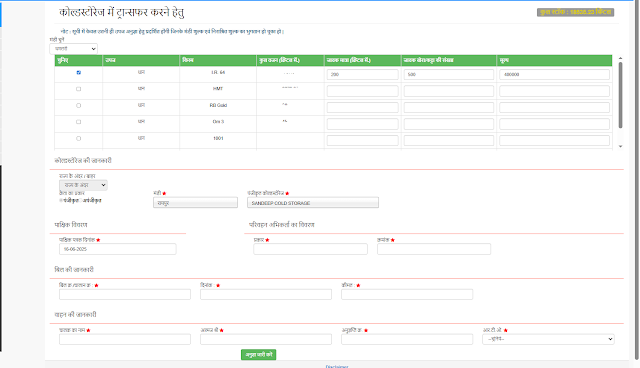
Task: Click the down arrow of the table scrollbar
Action: 620,146
